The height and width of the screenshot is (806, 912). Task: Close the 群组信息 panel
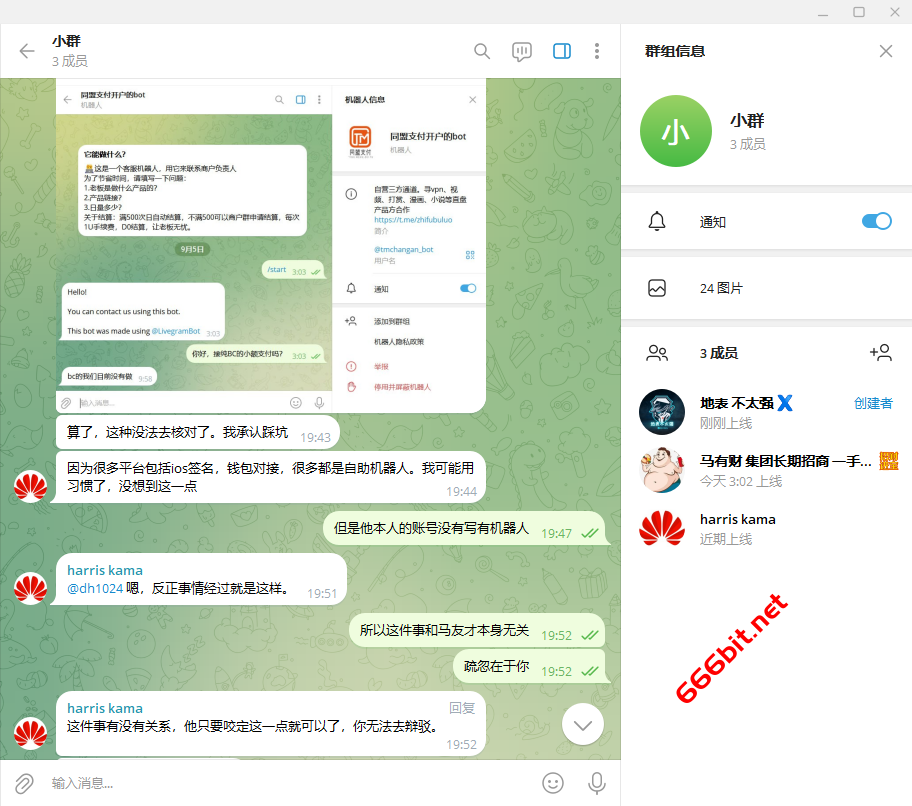tap(885, 51)
